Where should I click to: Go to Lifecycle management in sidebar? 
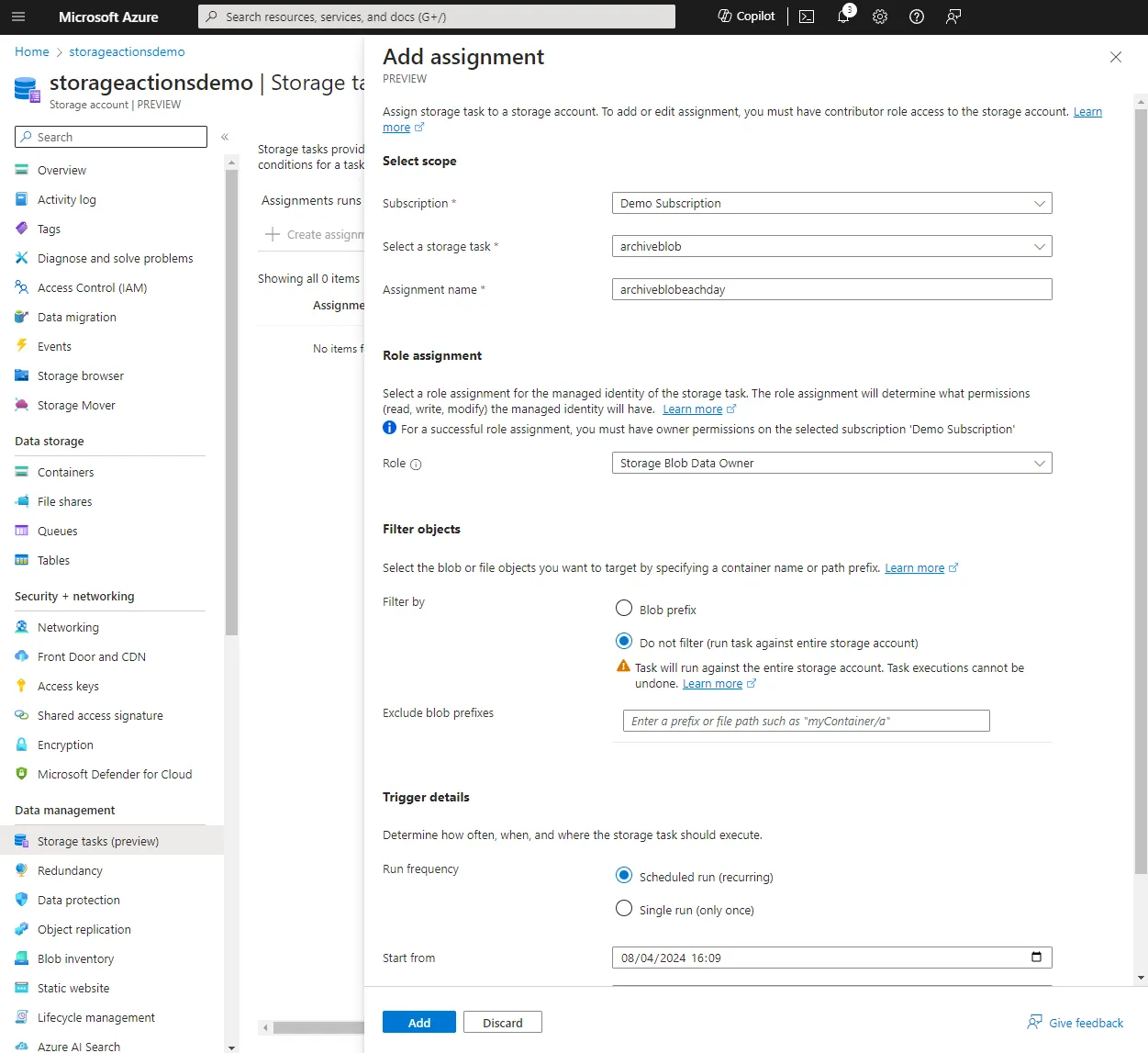click(x=95, y=1017)
